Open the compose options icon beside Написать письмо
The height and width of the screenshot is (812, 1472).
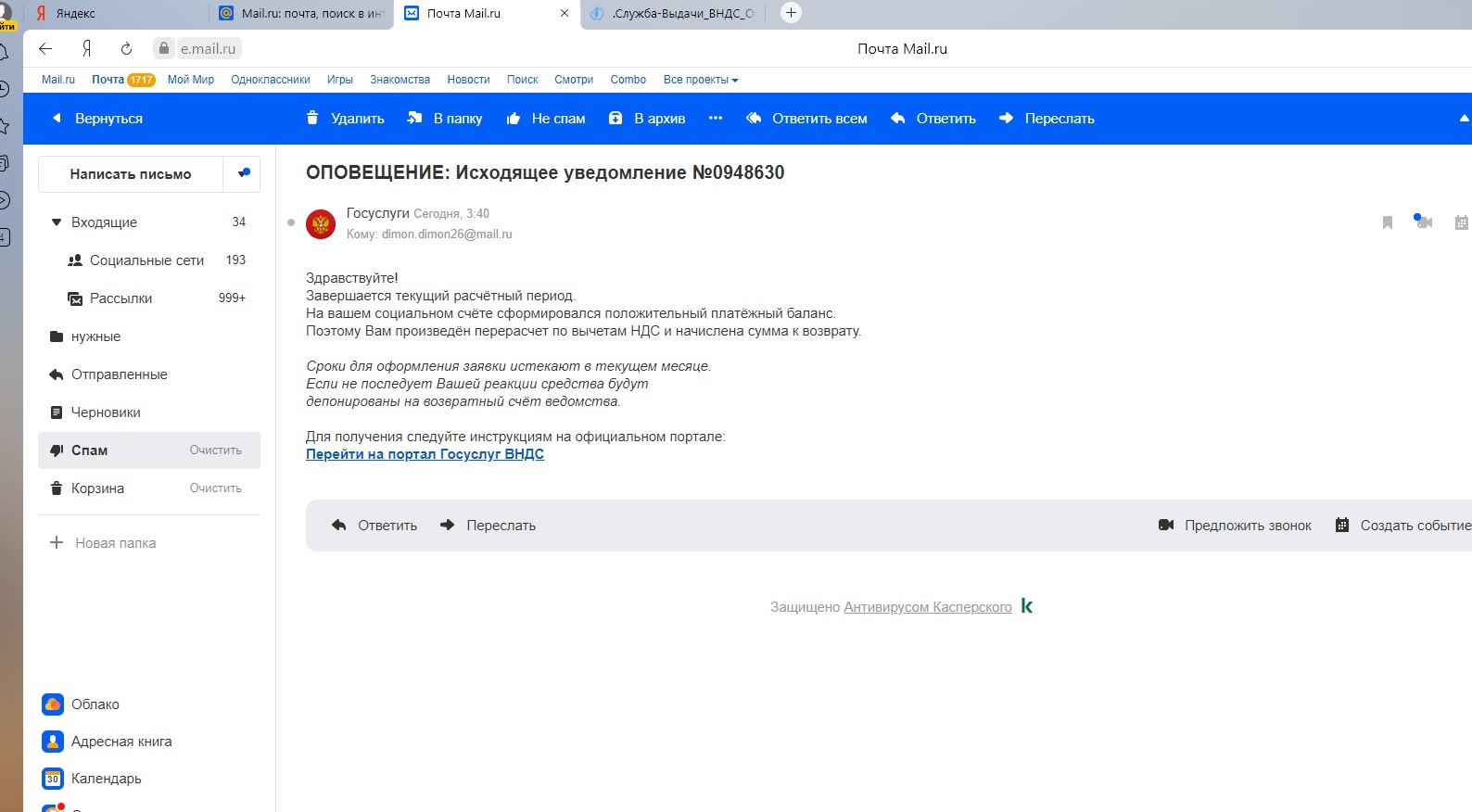(x=244, y=173)
